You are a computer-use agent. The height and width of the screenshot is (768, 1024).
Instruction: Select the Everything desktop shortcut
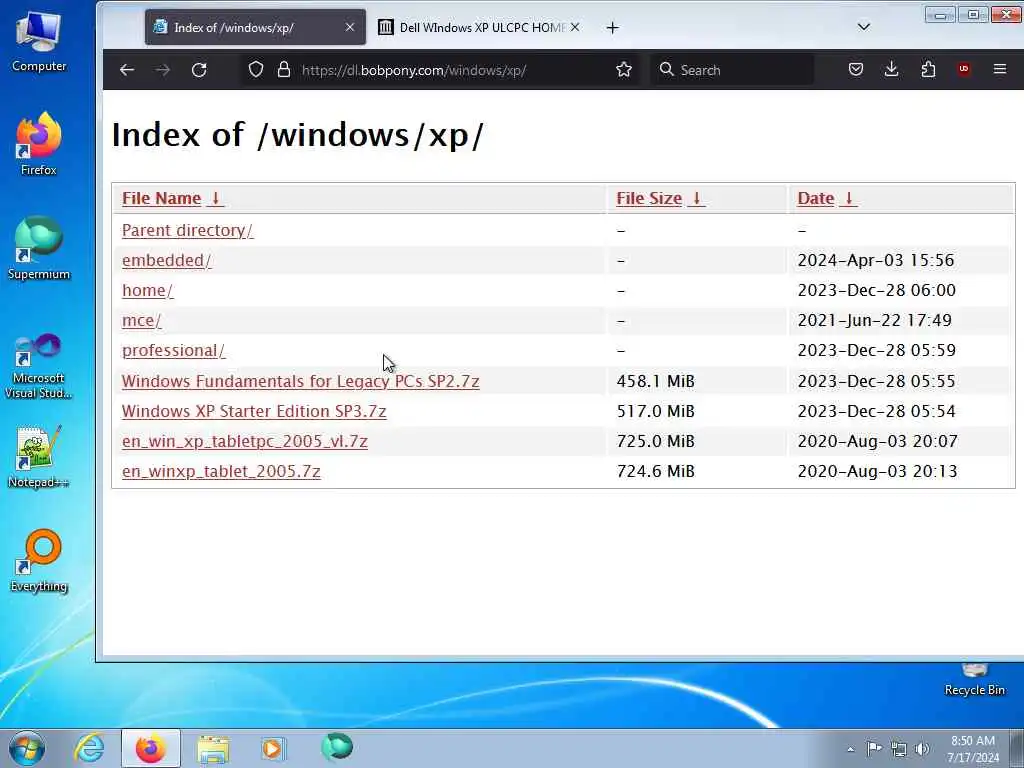39,561
